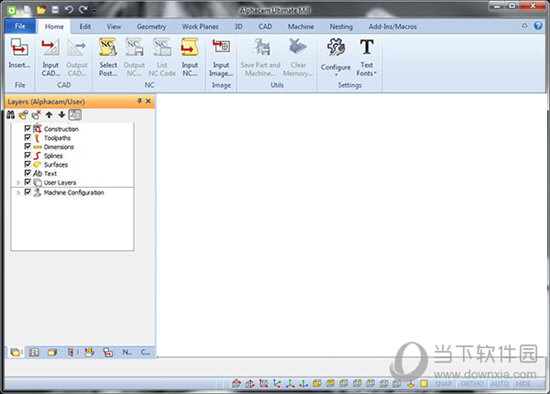This screenshot has width=550, height=394.
Task: Toggle AUTO mode in status bar
Action: point(500,384)
